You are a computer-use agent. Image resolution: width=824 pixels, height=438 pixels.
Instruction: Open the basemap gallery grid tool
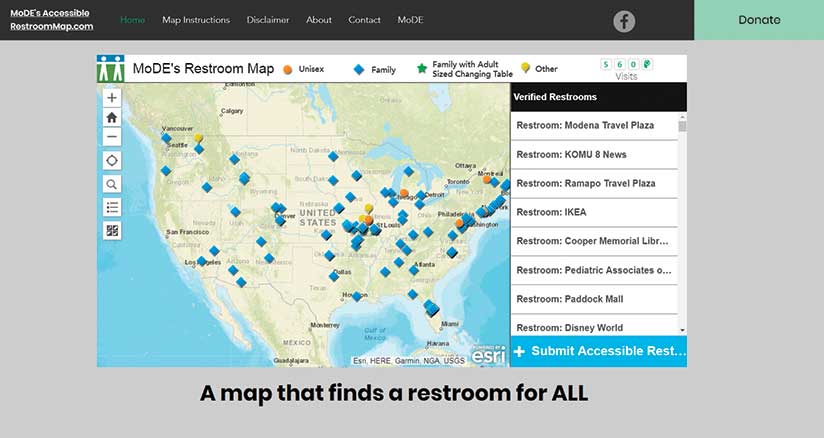click(111, 230)
